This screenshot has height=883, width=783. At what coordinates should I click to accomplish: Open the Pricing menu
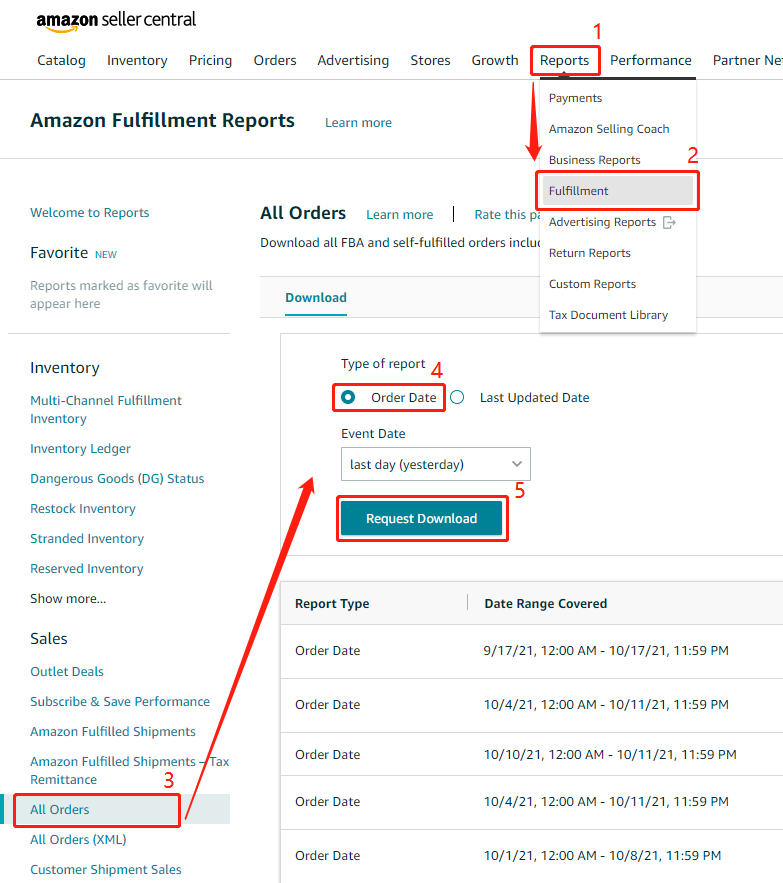pos(210,60)
